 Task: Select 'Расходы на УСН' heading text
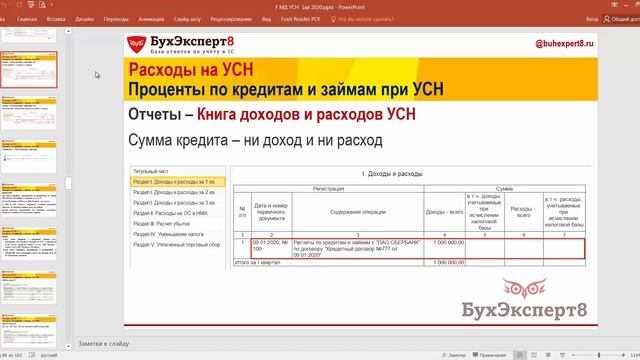[191, 69]
